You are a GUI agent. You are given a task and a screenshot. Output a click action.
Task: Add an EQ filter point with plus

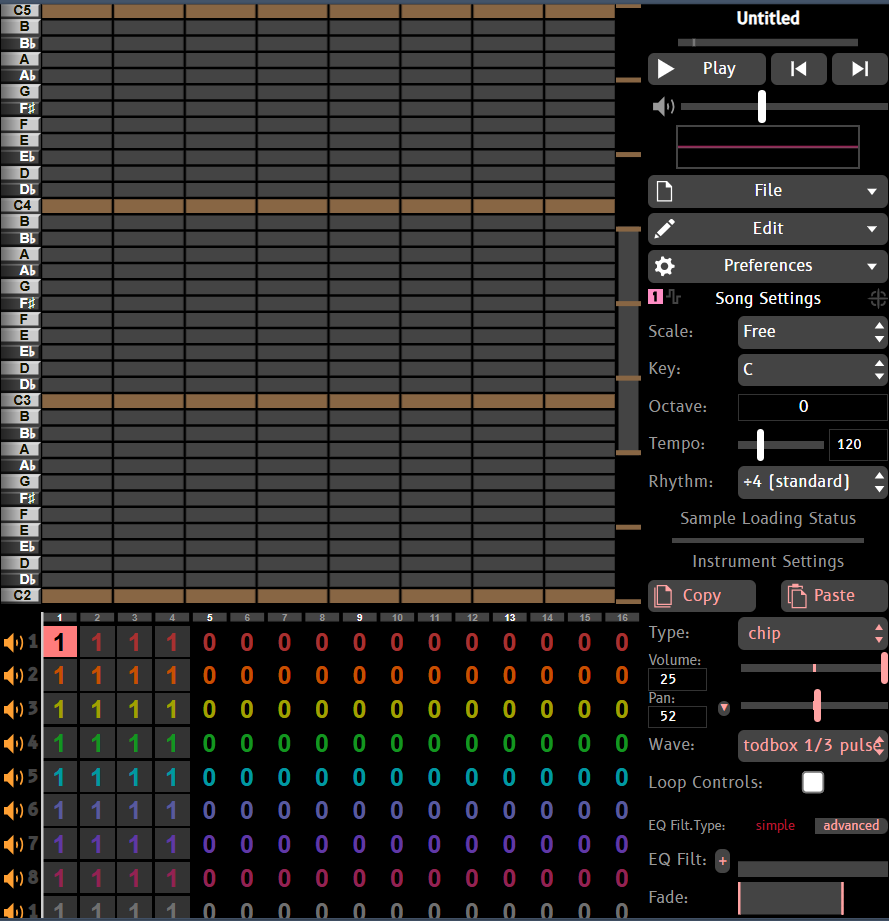click(723, 861)
